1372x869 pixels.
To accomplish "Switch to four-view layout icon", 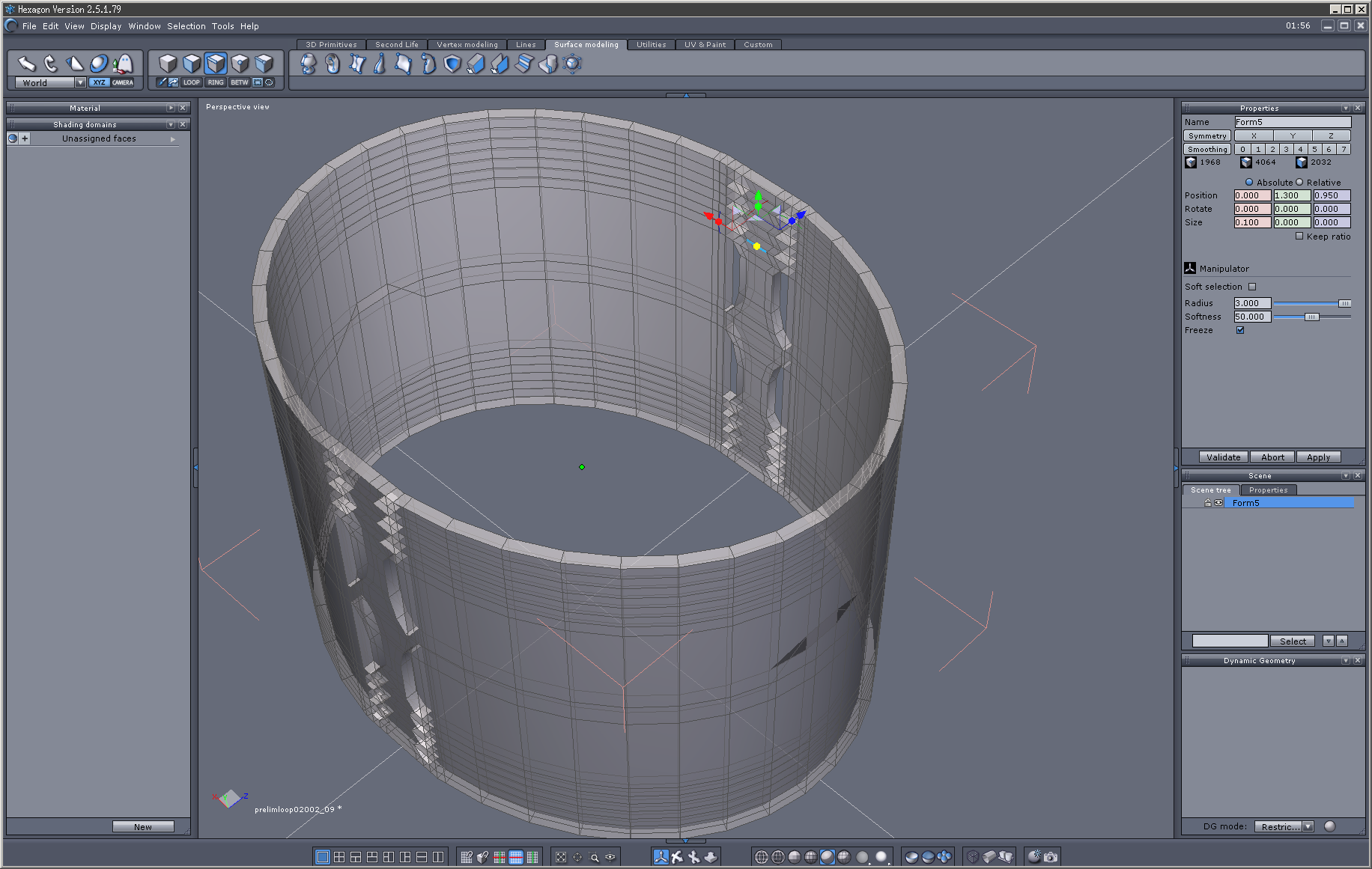I will pos(339,857).
